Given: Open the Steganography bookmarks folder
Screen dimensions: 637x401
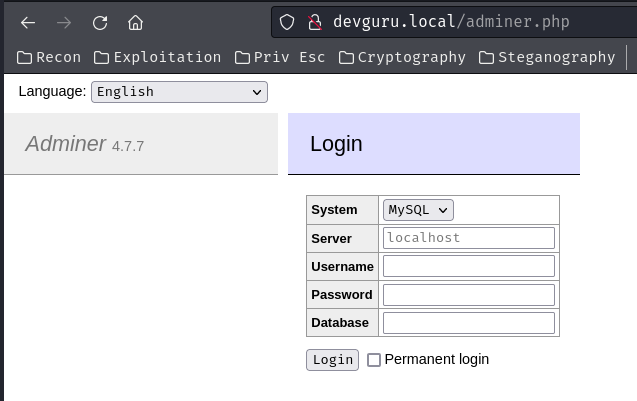Looking at the screenshot, I should tap(547, 57).
